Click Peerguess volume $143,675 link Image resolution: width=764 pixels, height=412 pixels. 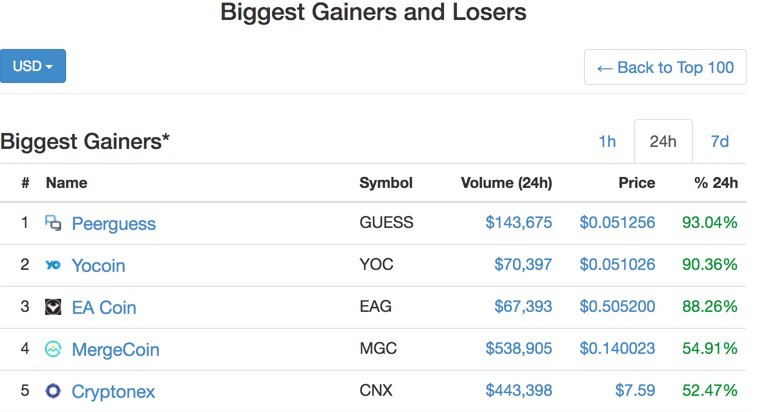point(518,223)
